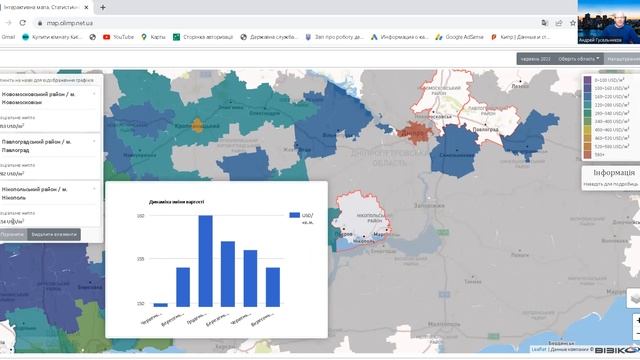640x360 pixels.
Task: Remove the Нікопольський район item
Action: pos(94,189)
